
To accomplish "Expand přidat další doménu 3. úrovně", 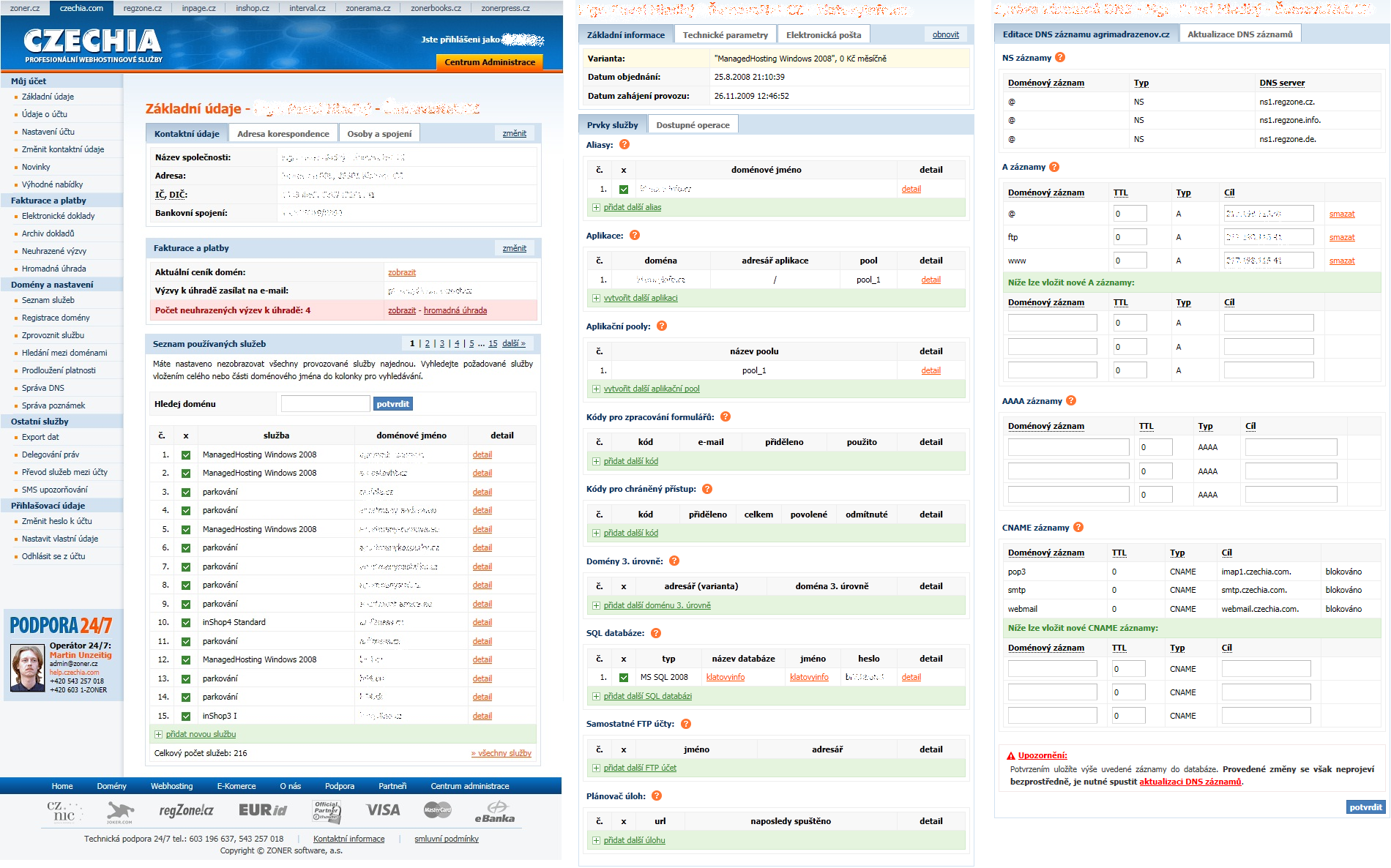I will click(x=657, y=605).
